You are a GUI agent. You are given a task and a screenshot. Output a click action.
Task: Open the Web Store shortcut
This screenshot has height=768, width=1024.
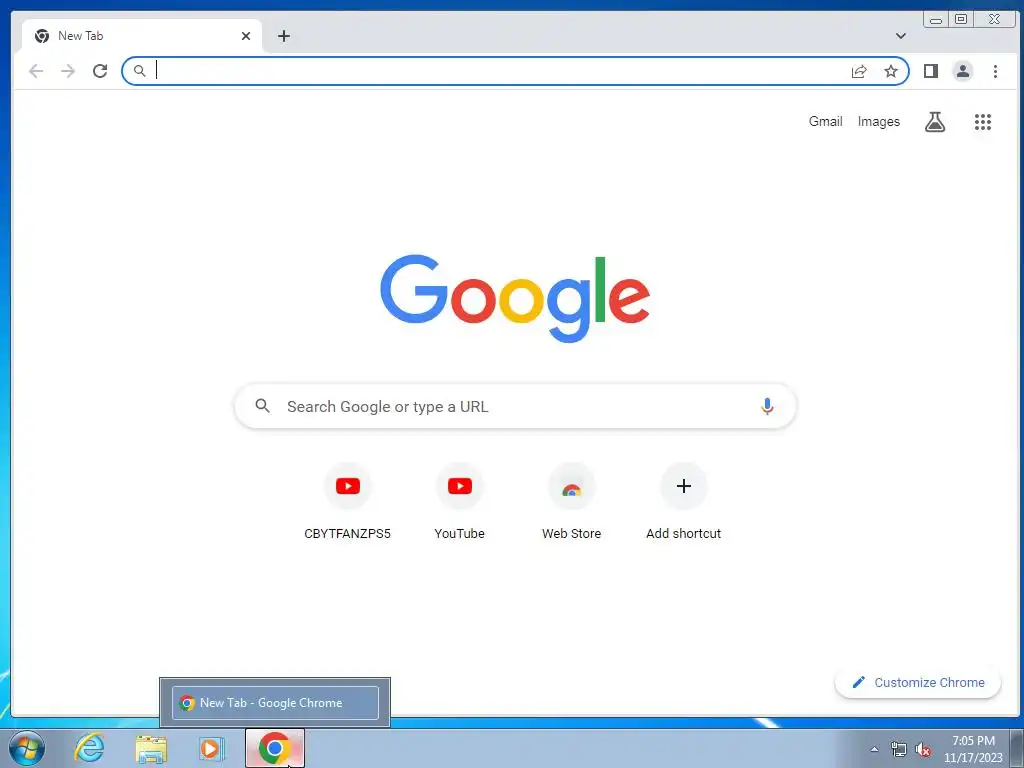tap(571, 502)
